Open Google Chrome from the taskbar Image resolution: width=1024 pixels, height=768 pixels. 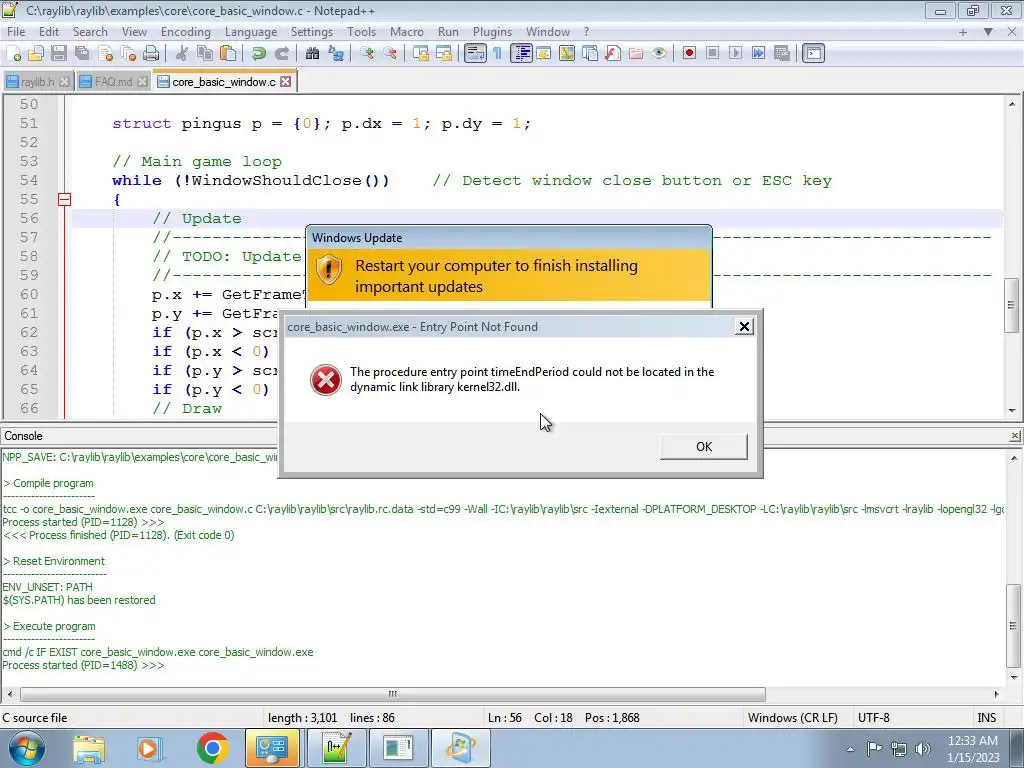pyautogui.click(x=212, y=748)
